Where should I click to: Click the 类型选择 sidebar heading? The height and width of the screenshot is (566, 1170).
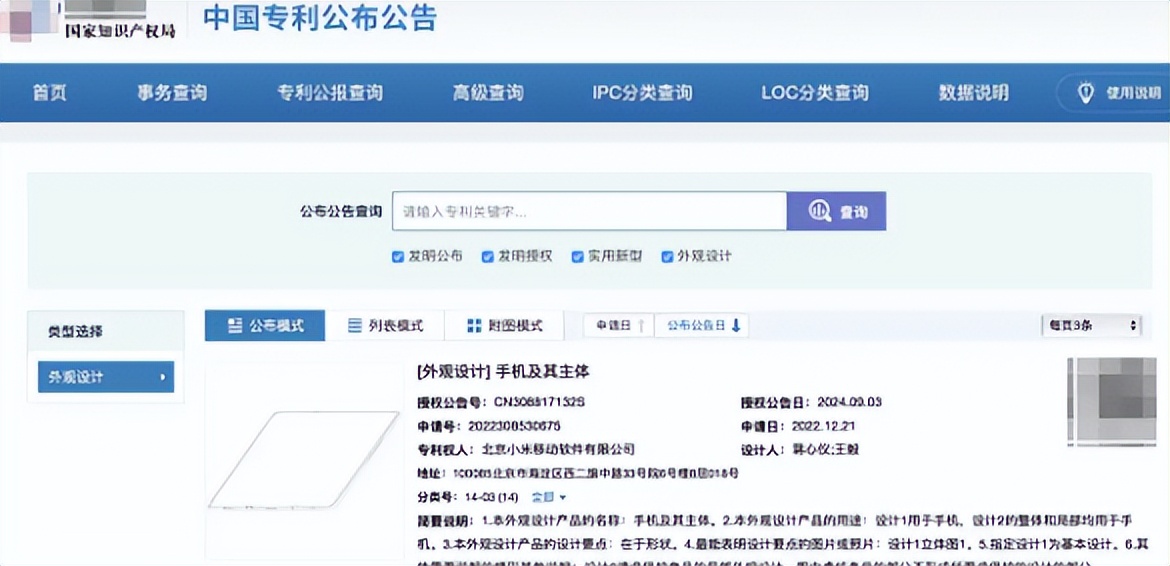[x=75, y=331]
